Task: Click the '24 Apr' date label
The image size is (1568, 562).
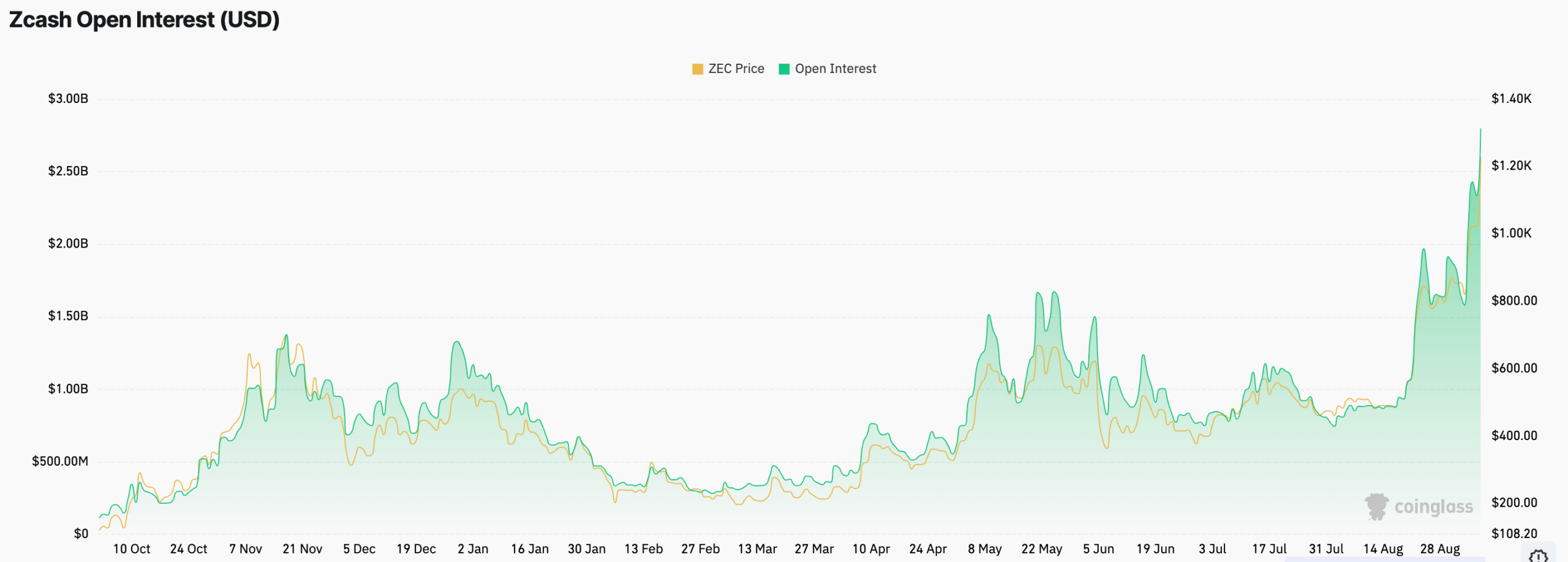Action: click(x=928, y=549)
